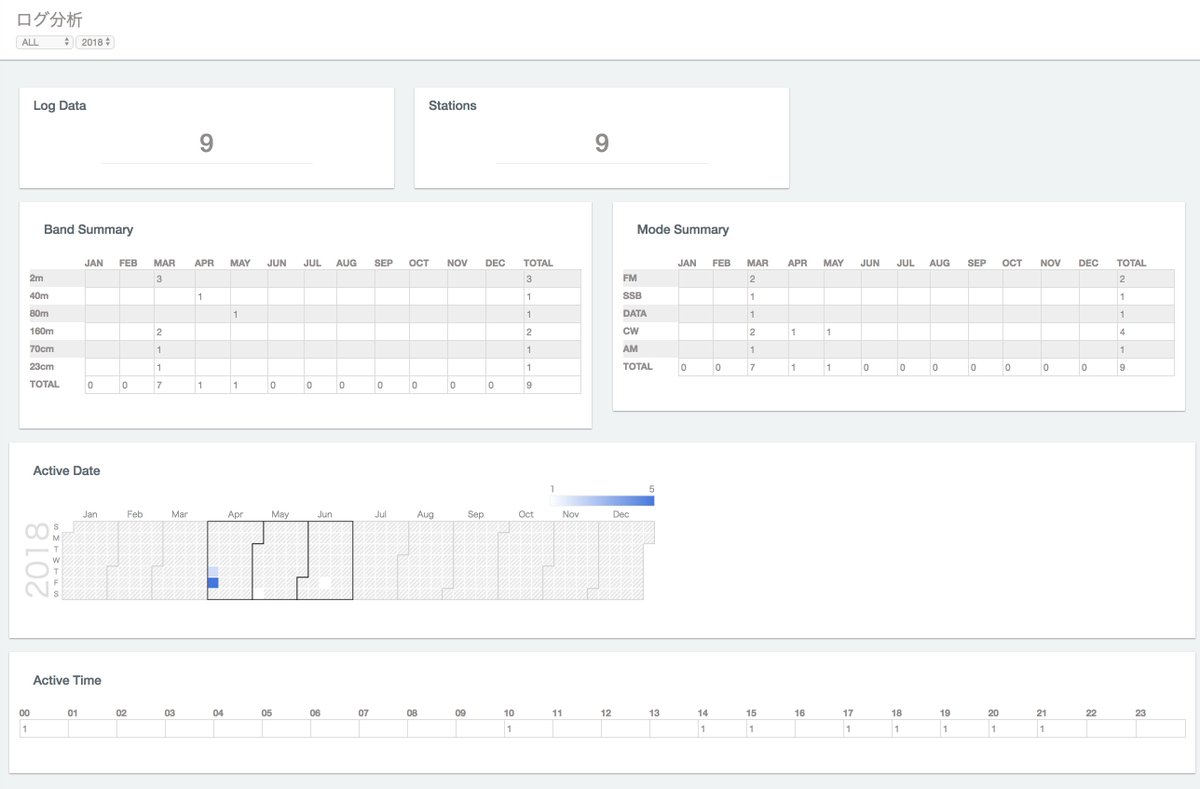Screen dimensions: 1200x789
Task: Select the SSB row label
Action: (632, 296)
